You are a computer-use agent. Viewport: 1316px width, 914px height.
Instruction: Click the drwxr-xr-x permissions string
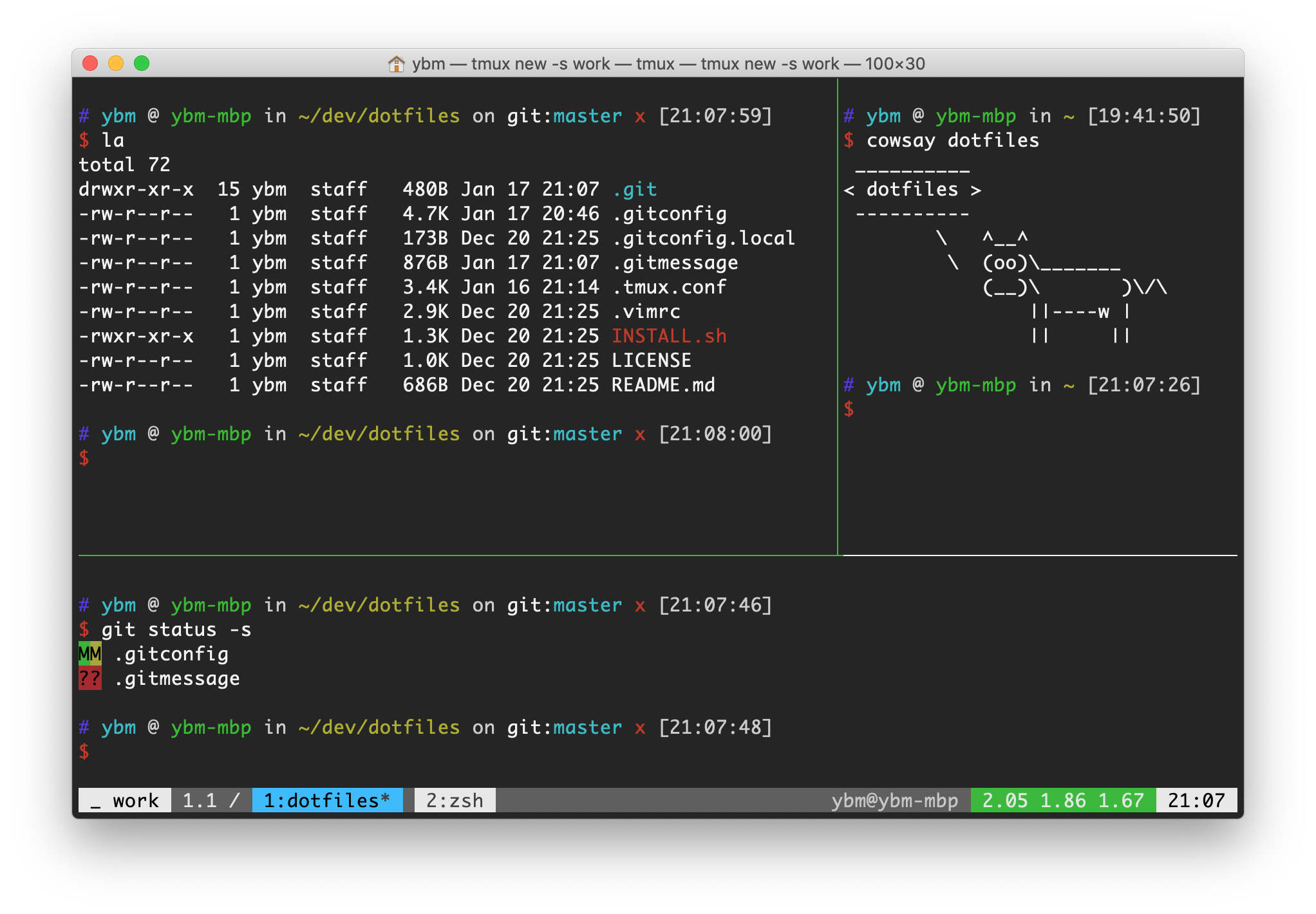(x=136, y=189)
